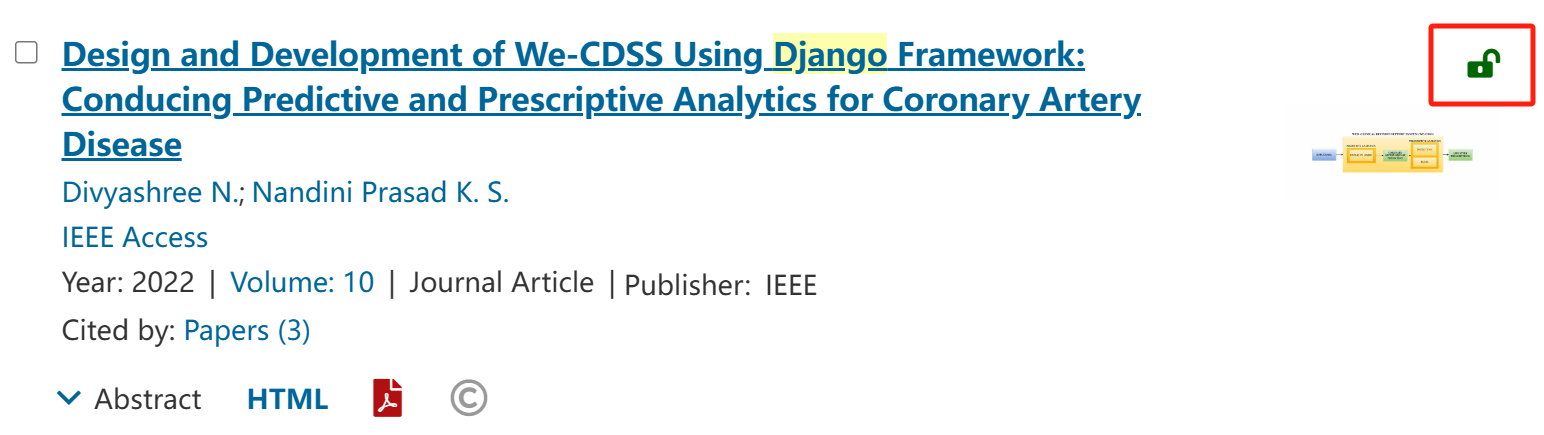
Task: Click the Journal Article type label
Action: coord(502,283)
